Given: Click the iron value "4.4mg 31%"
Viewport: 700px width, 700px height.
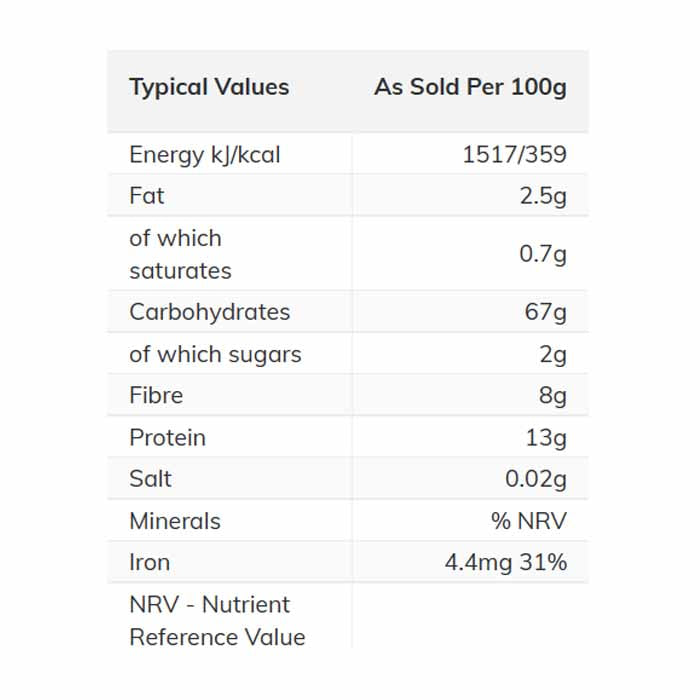Looking at the screenshot, I should (506, 562).
